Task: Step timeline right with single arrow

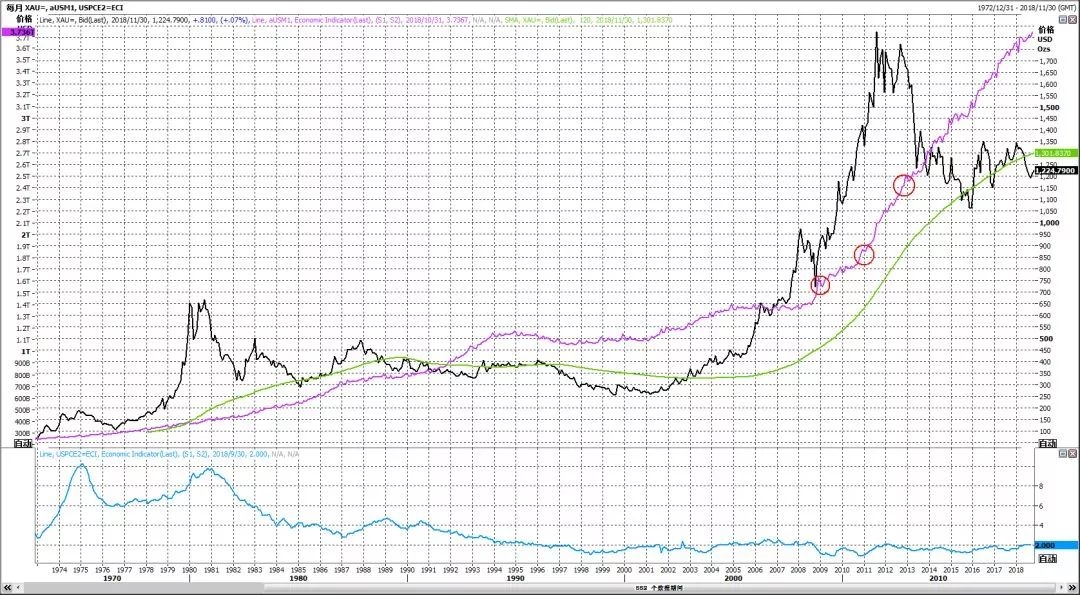Action: (1061, 587)
